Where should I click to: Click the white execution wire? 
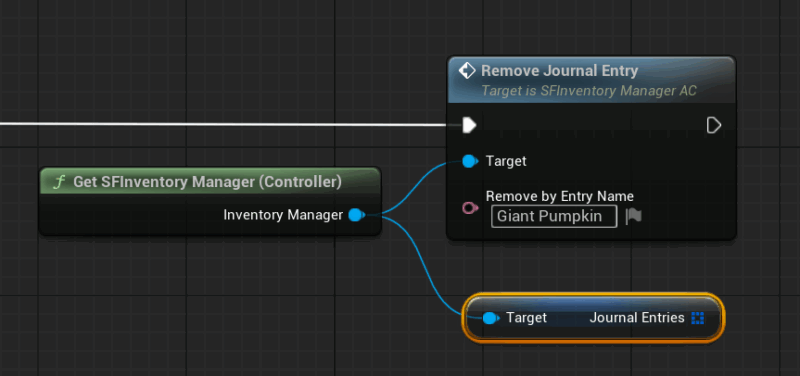[224, 124]
